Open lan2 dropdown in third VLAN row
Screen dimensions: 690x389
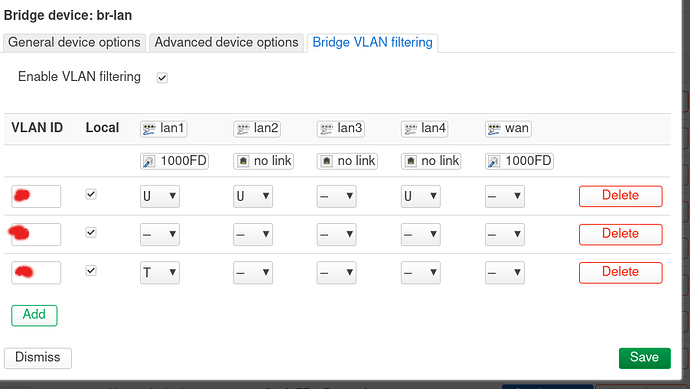click(253, 273)
